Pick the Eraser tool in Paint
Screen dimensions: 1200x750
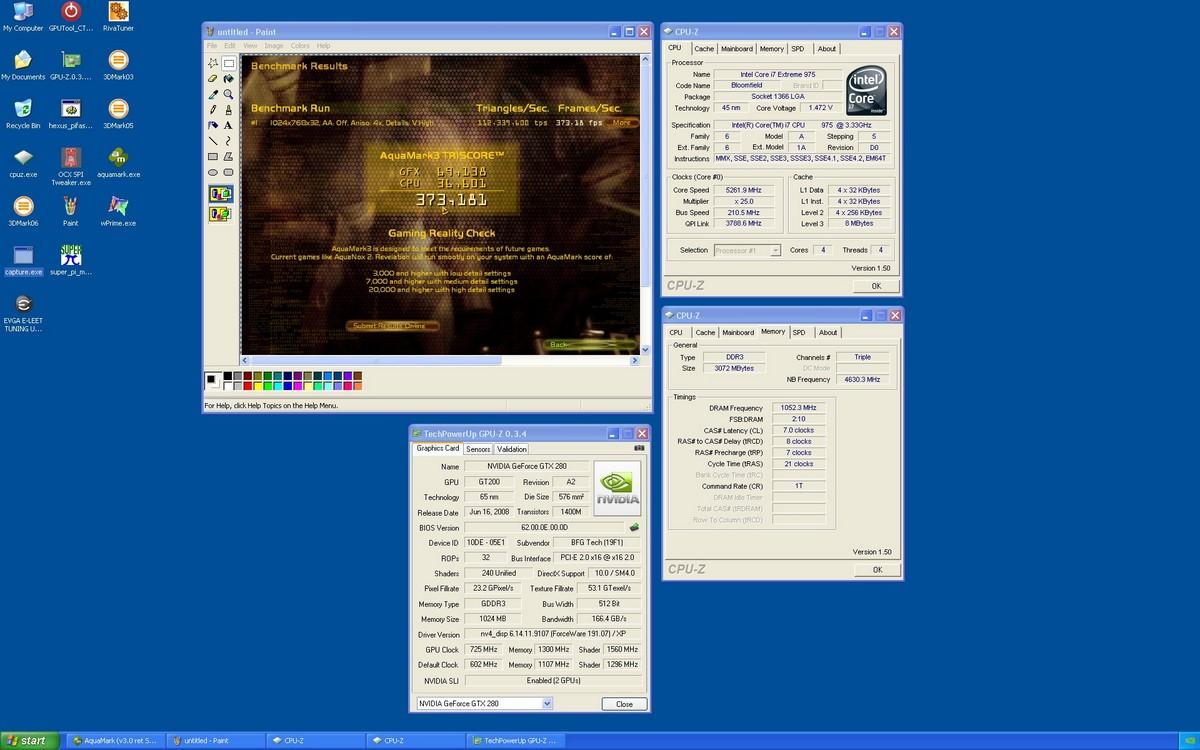pyautogui.click(x=213, y=79)
